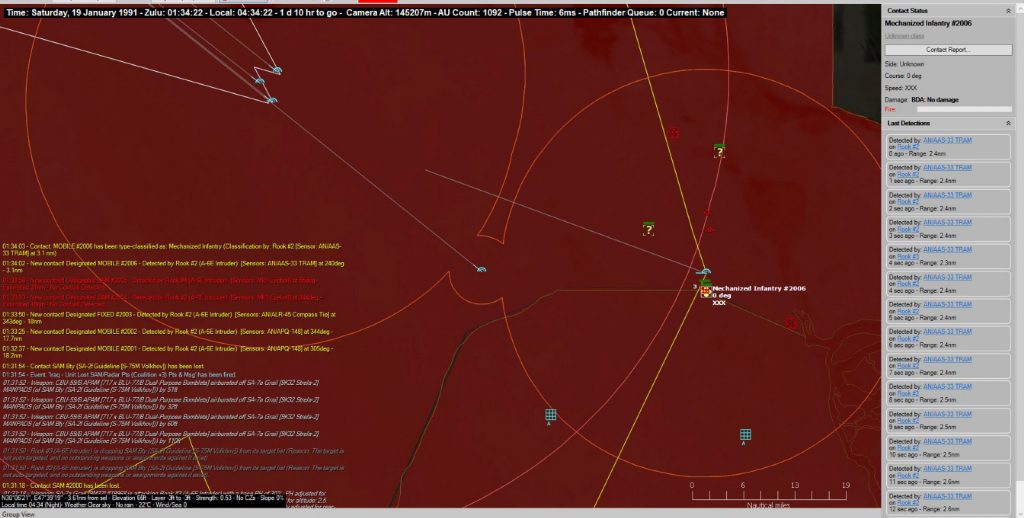Screen dimensions: 1024x518
Task: Click the top time and date status bar
Action: click(364, 12)
